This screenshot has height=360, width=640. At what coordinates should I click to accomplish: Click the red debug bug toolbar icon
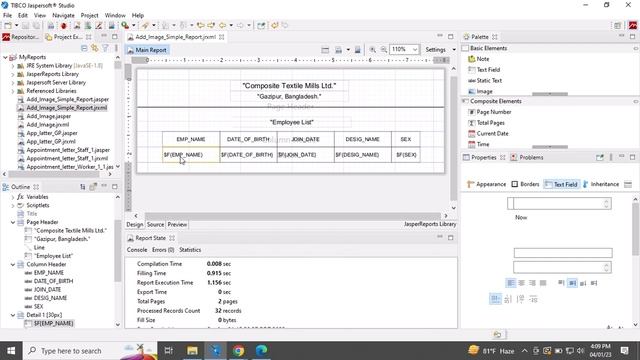point(64,26)
